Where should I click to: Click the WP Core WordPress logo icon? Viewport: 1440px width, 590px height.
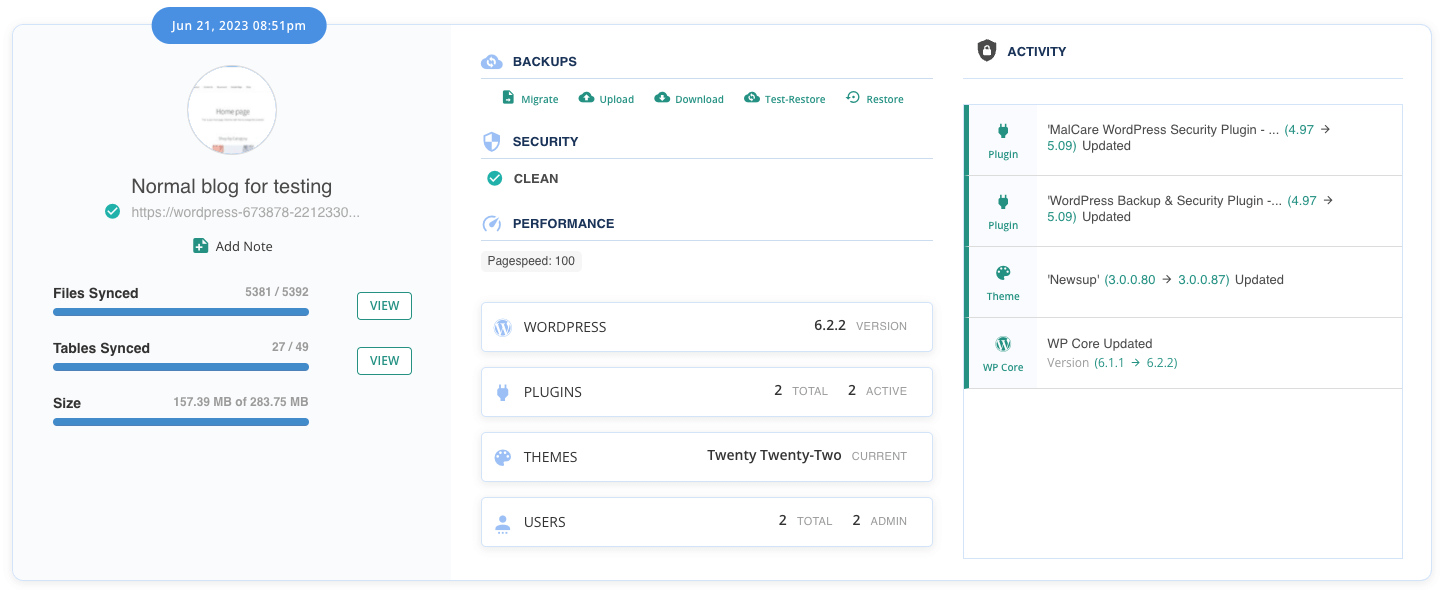1003,344
